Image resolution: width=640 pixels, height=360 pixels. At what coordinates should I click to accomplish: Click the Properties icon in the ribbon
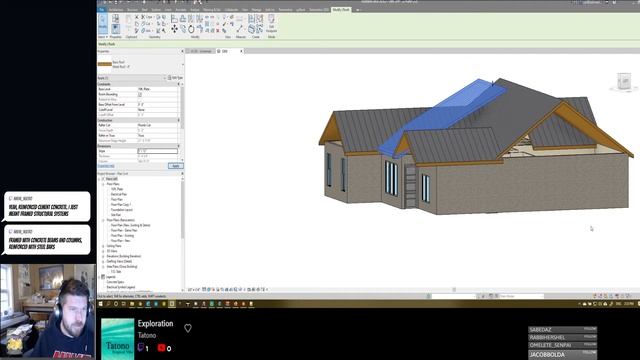click(116, 29)
